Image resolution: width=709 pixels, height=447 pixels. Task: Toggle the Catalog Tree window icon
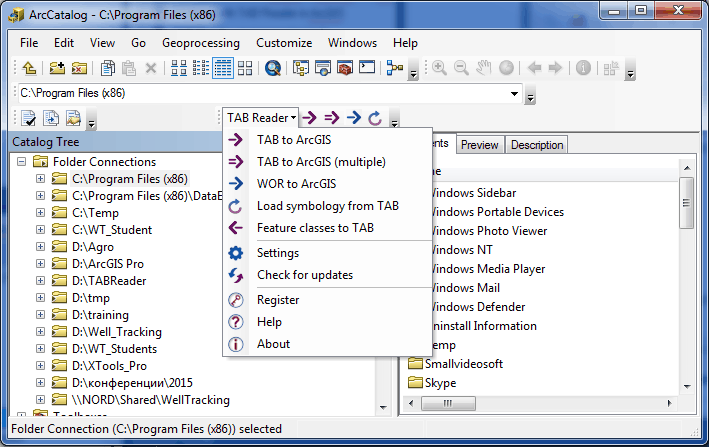pyautogui.click(x=301, y=68)
